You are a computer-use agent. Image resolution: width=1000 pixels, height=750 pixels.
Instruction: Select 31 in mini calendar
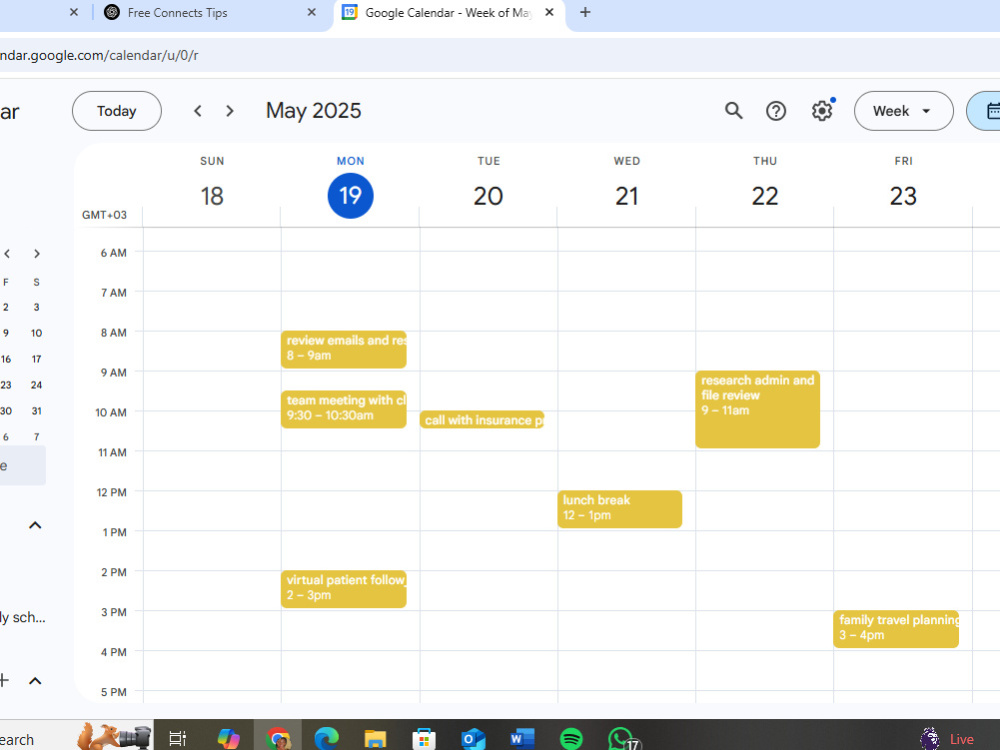pyautogui.click(x=36, y=411)
